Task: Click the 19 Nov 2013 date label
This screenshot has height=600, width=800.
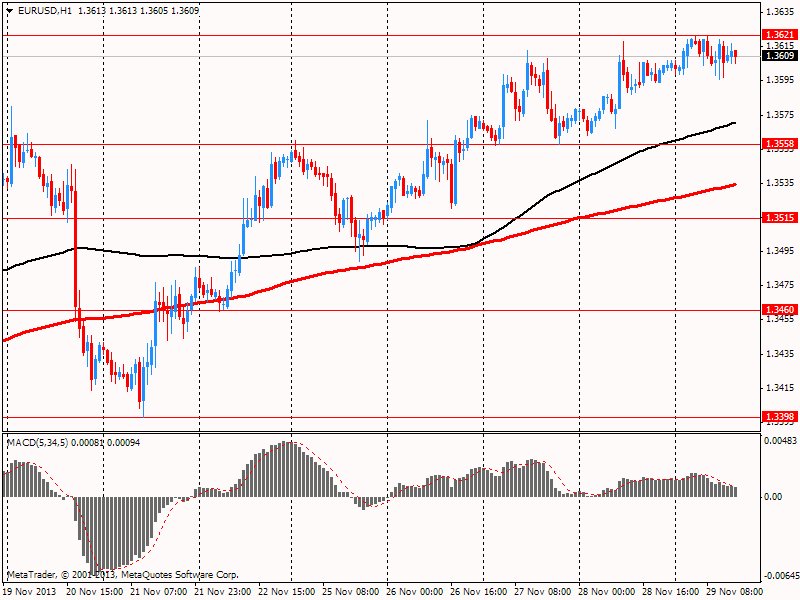Action: pos(30,592)
